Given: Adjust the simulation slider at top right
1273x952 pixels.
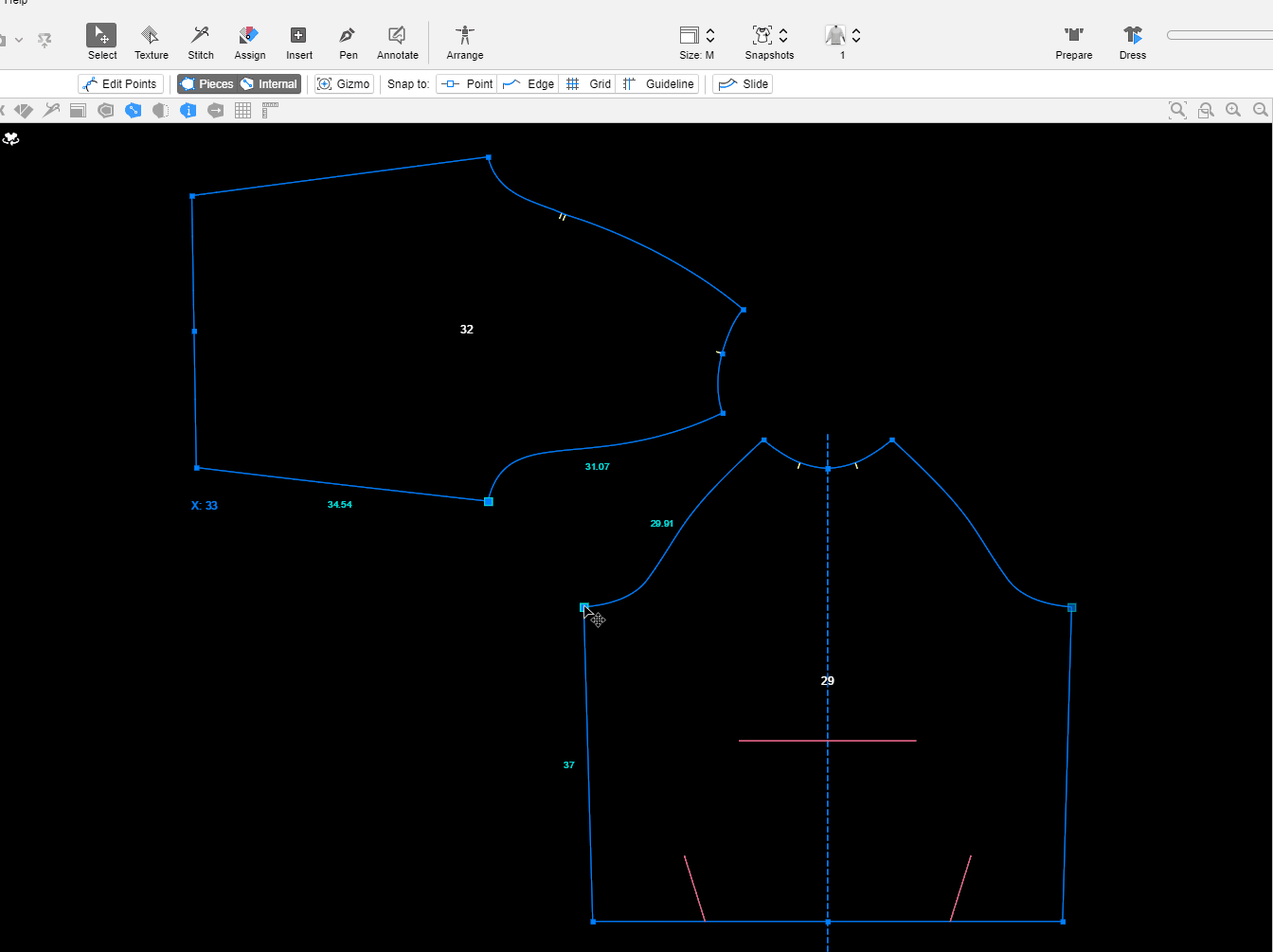Looking at the screenshot, I should (x=1220, y=35).
